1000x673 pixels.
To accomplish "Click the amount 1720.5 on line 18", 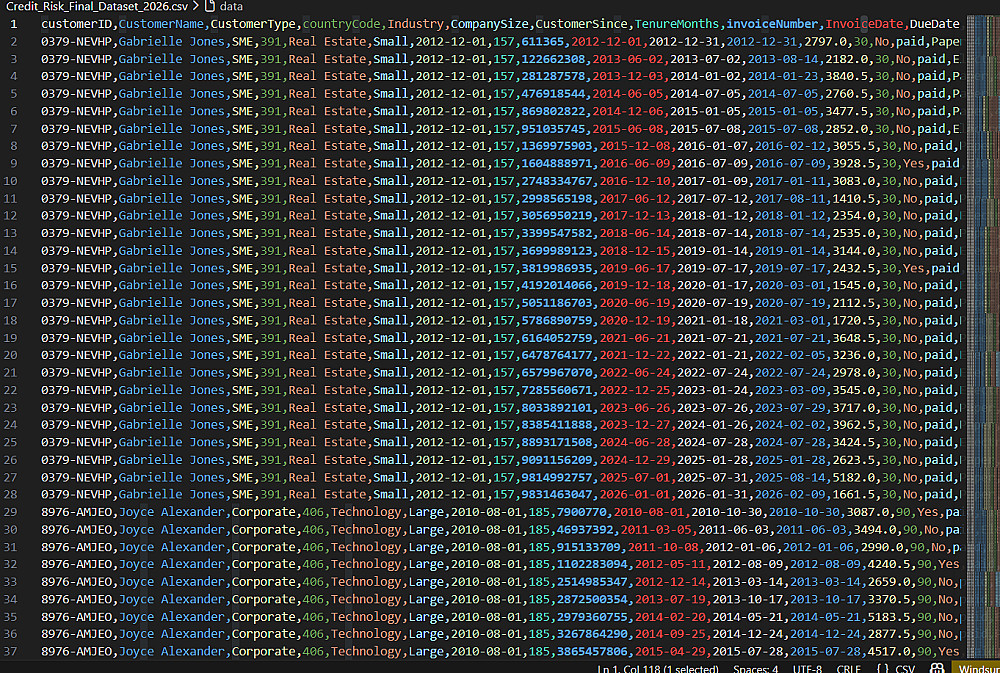I will pos(853,320).
